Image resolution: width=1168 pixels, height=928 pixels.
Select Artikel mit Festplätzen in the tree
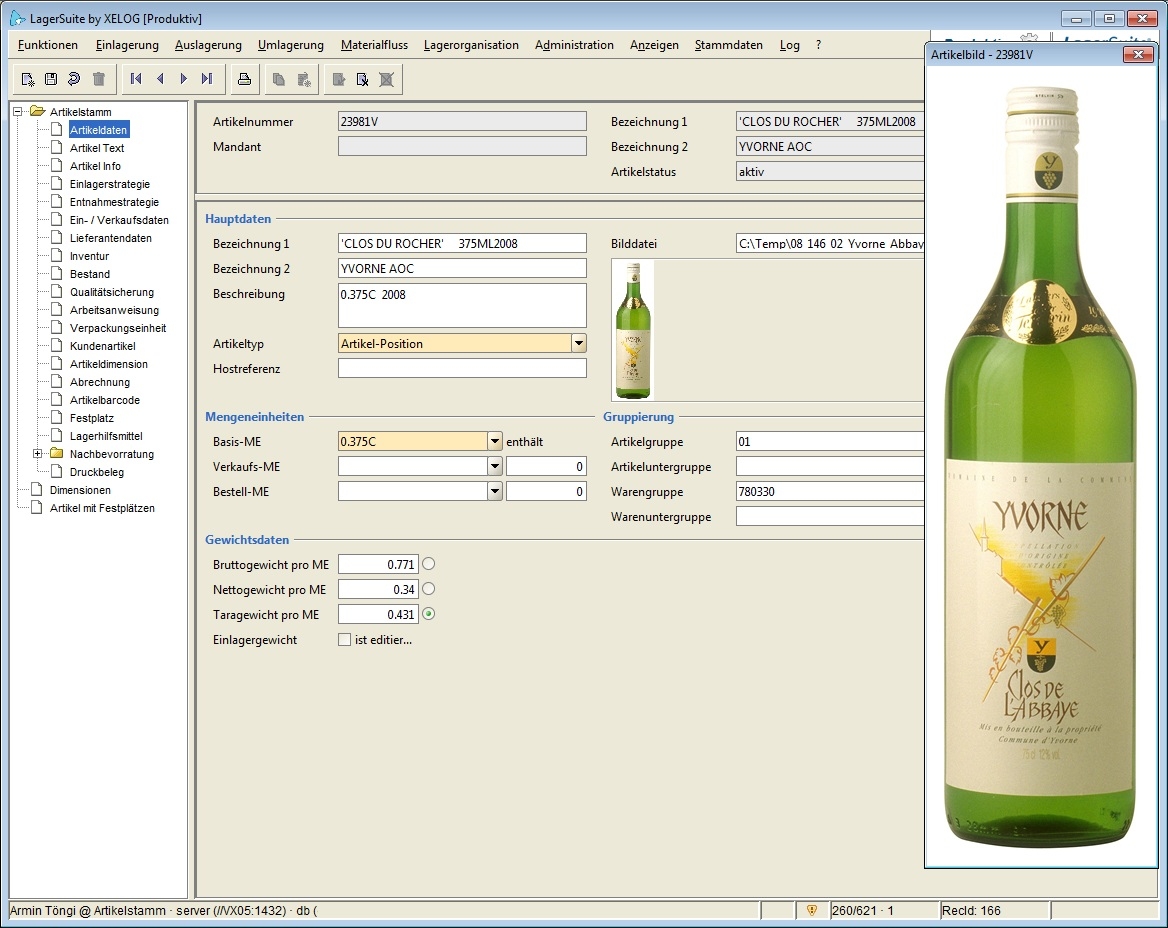(102, 508)
